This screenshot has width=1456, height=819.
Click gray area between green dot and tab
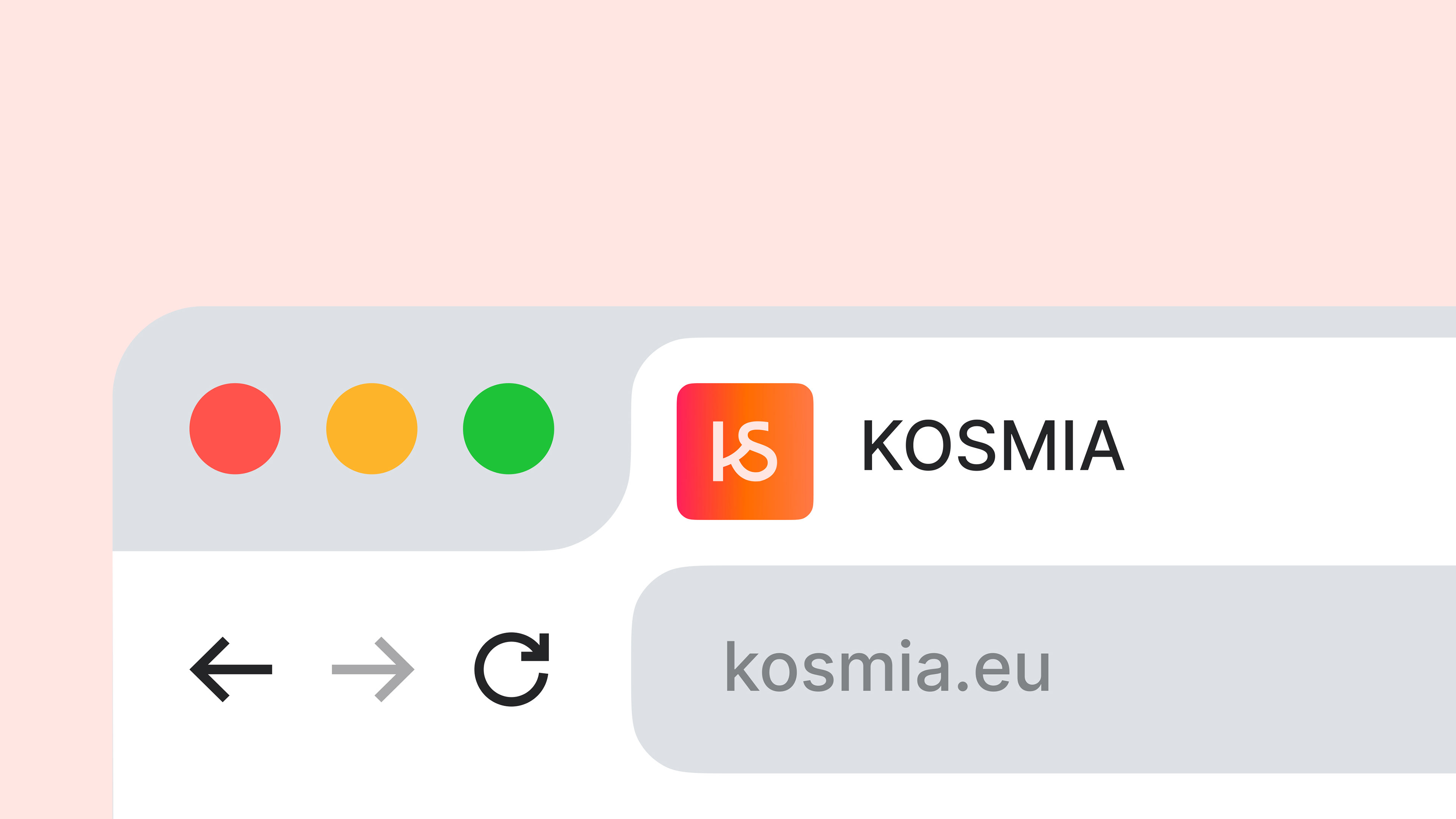click(x=591, y=429)
